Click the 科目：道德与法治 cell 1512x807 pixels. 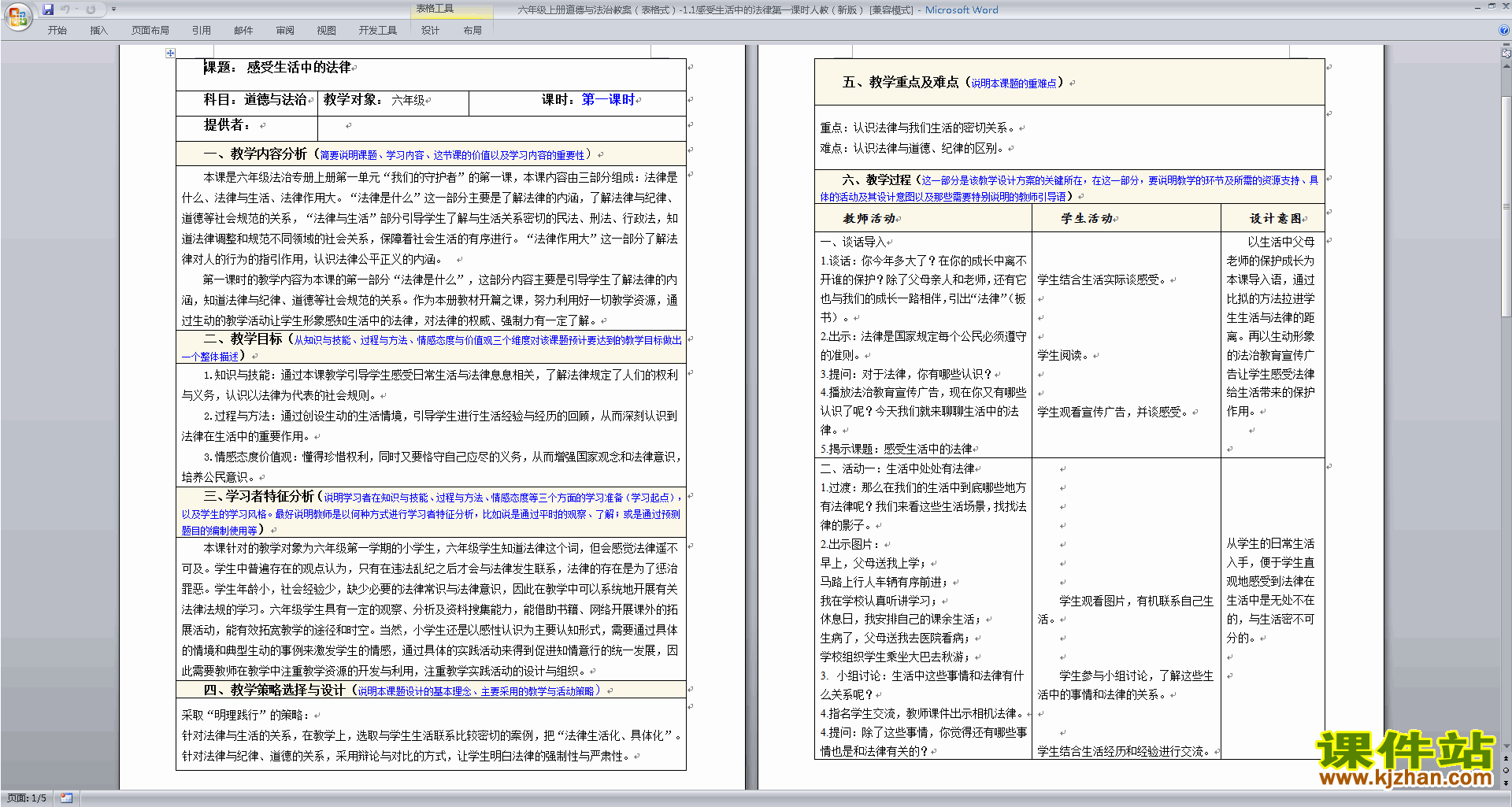coord(246,103)
